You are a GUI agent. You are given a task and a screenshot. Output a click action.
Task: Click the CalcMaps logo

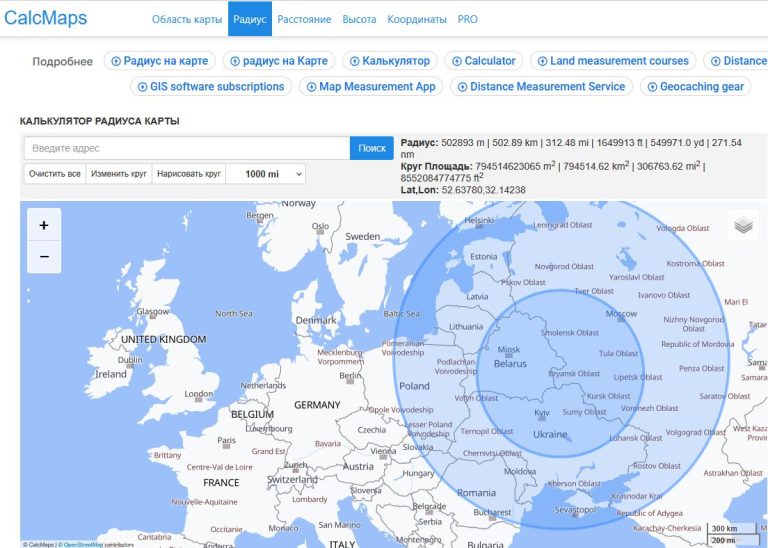point(46,19)
